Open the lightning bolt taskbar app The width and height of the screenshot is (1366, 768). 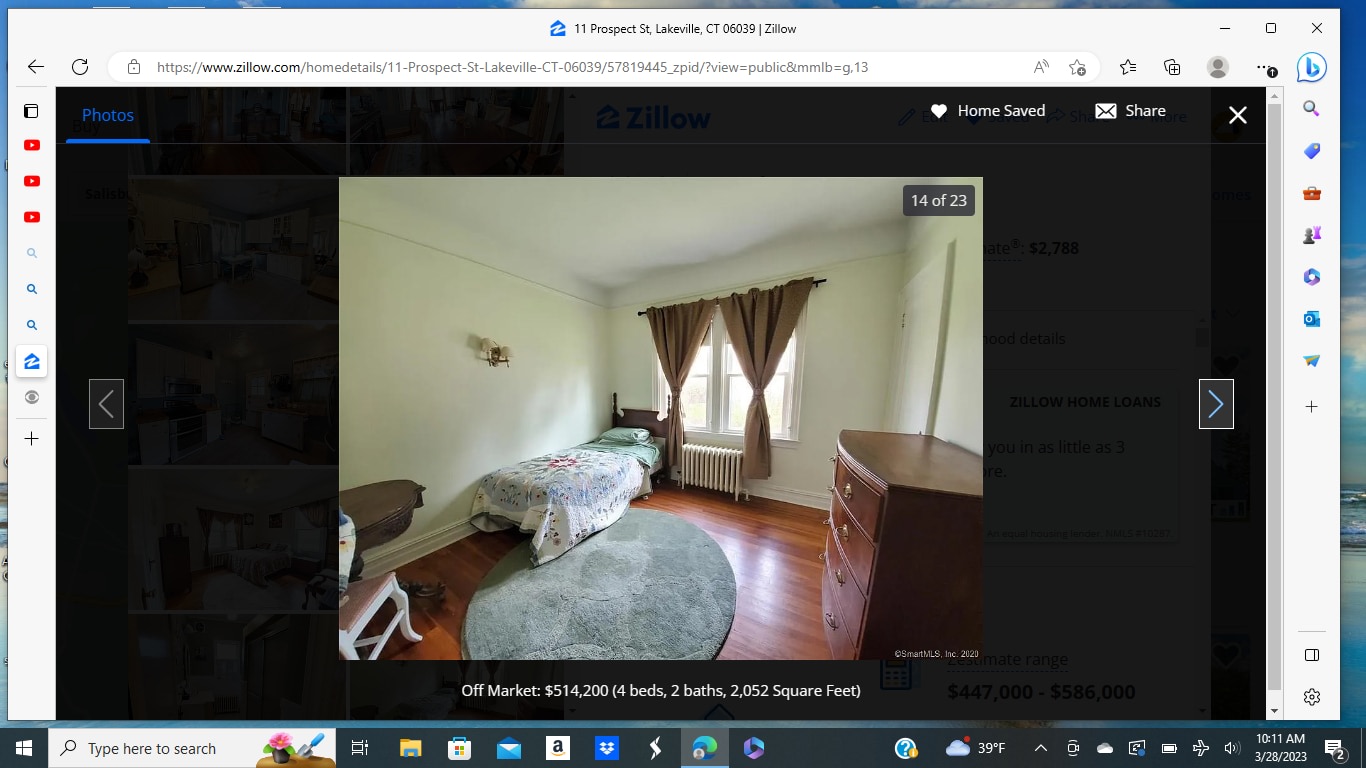coord(655,748)
